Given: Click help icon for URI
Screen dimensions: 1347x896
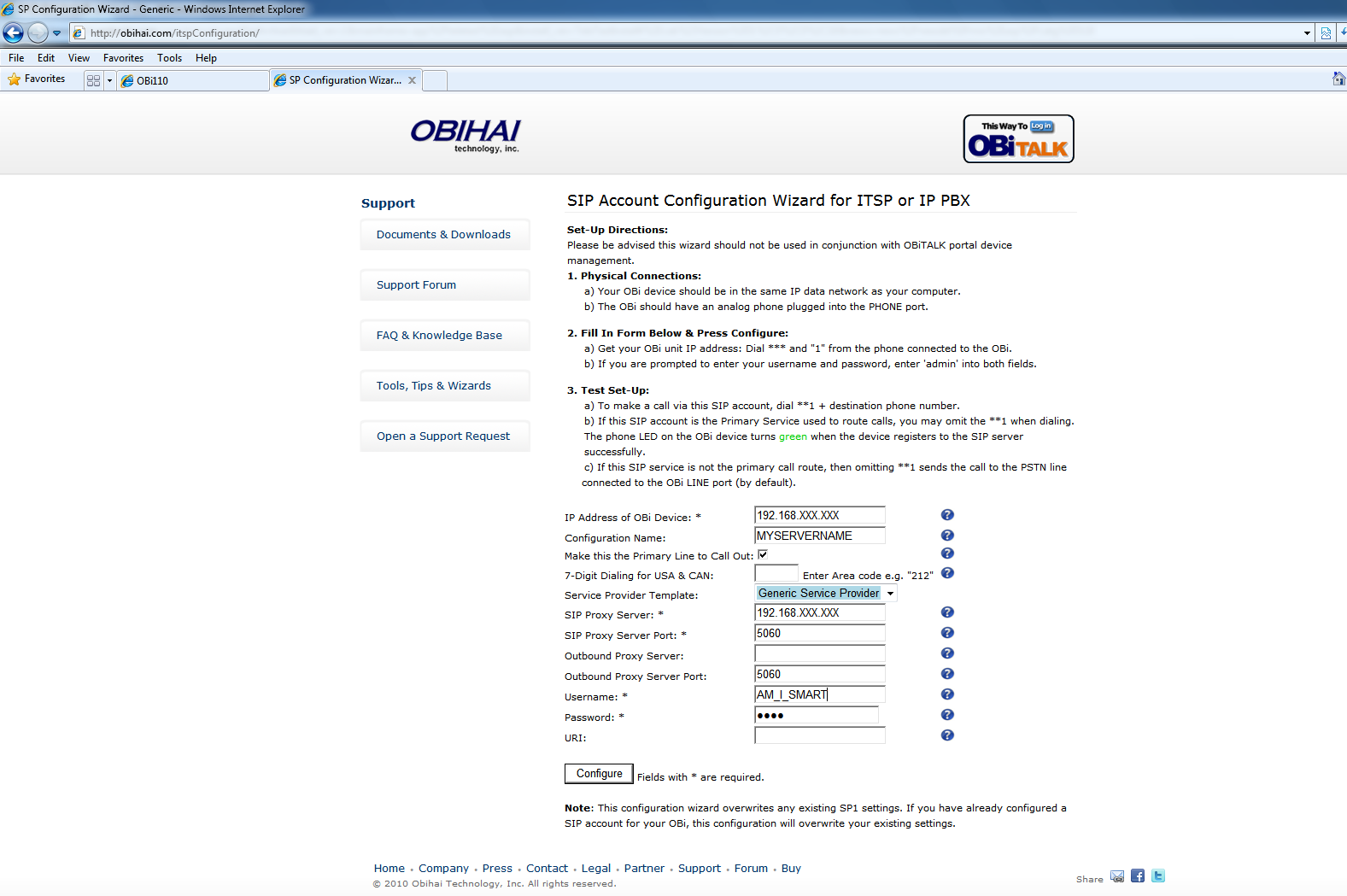Looking at the screenshot, I should [947, 735].
